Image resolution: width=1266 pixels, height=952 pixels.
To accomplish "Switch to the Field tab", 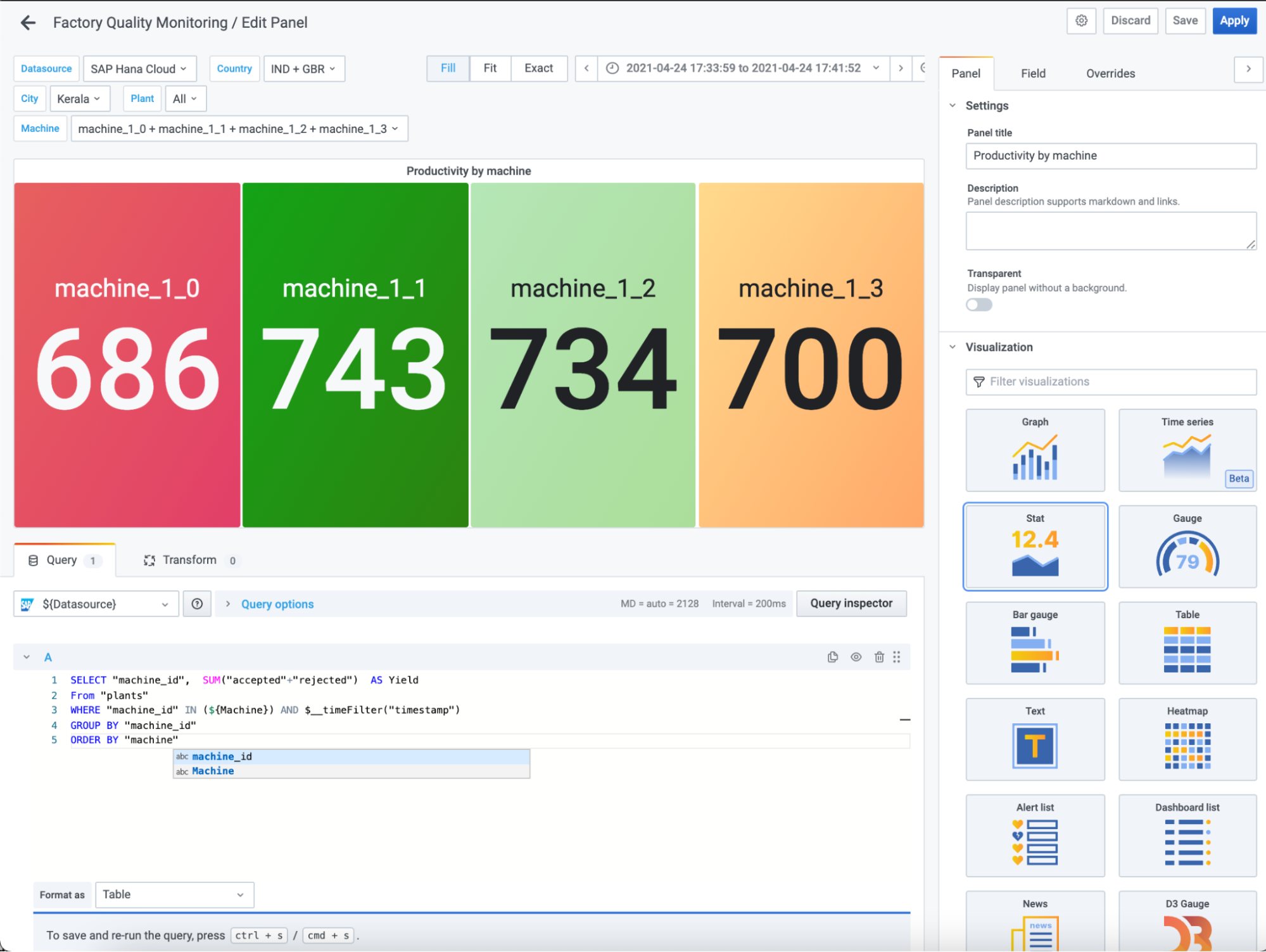I will 1032,73.
